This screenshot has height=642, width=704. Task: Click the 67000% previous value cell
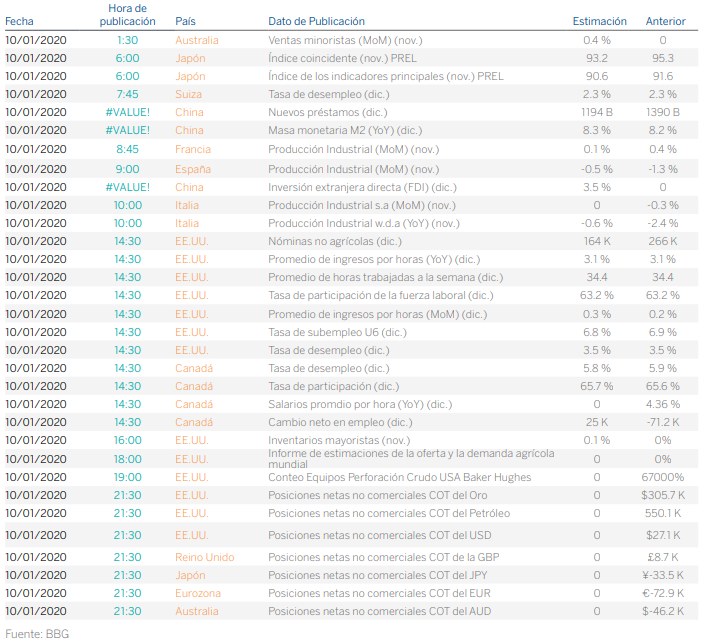(663, 477)
